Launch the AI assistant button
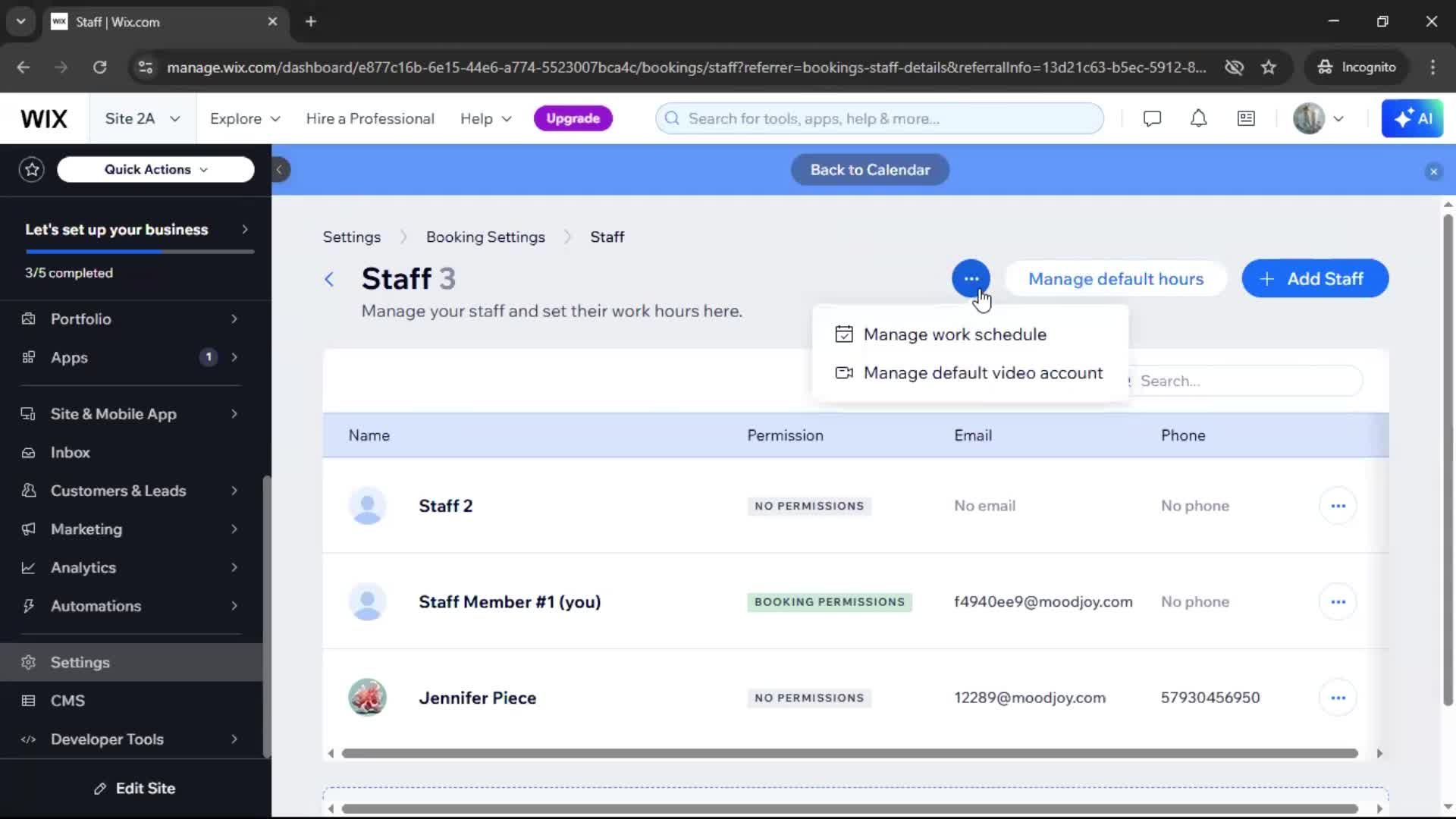 coord(1412,119)
